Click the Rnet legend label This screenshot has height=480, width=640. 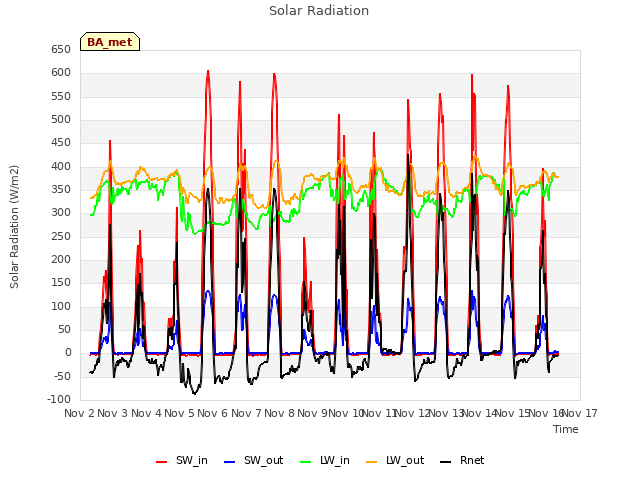point(472,460)
